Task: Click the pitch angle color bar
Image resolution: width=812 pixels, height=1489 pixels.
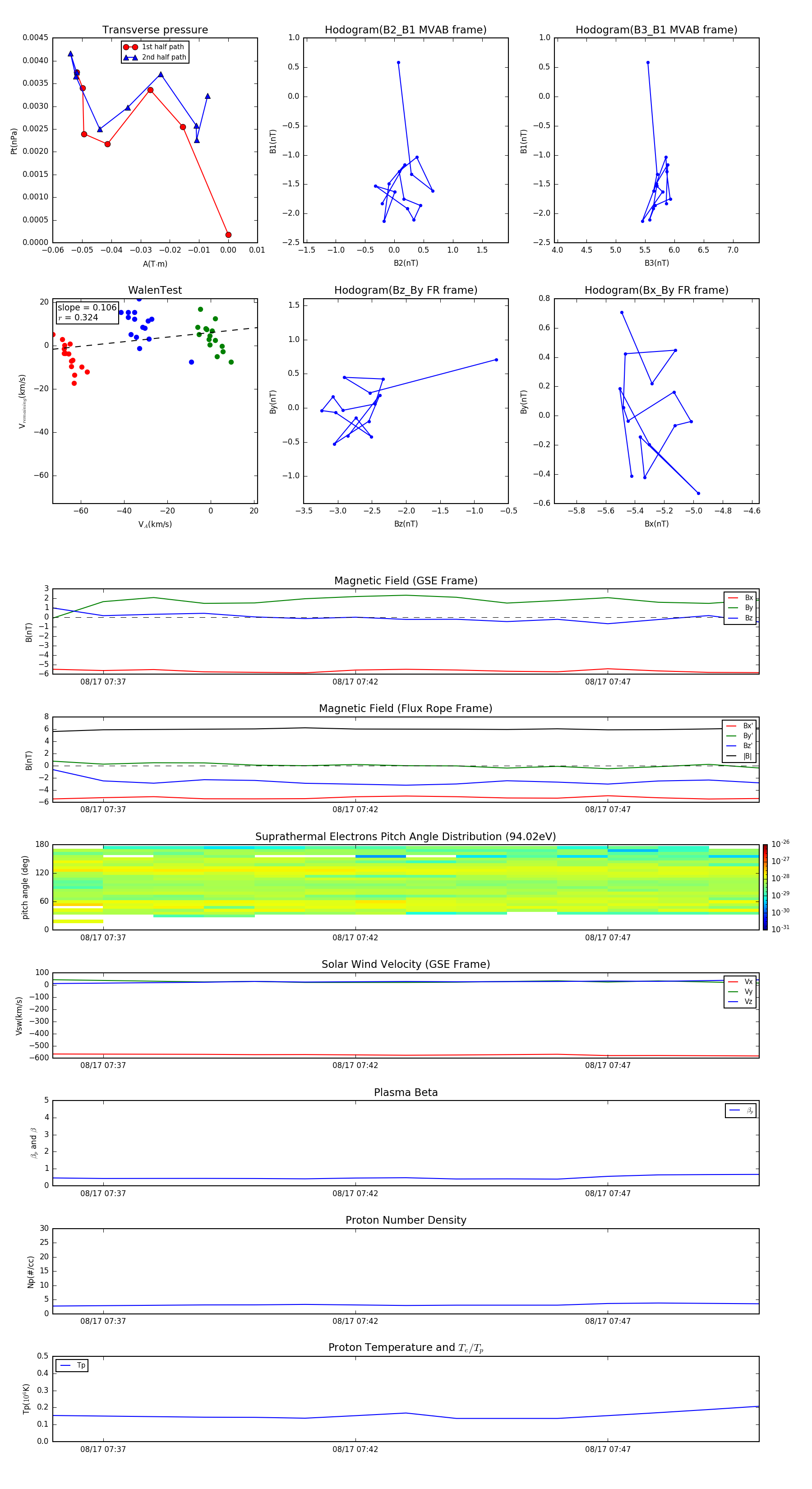Action: pos(765,887)
